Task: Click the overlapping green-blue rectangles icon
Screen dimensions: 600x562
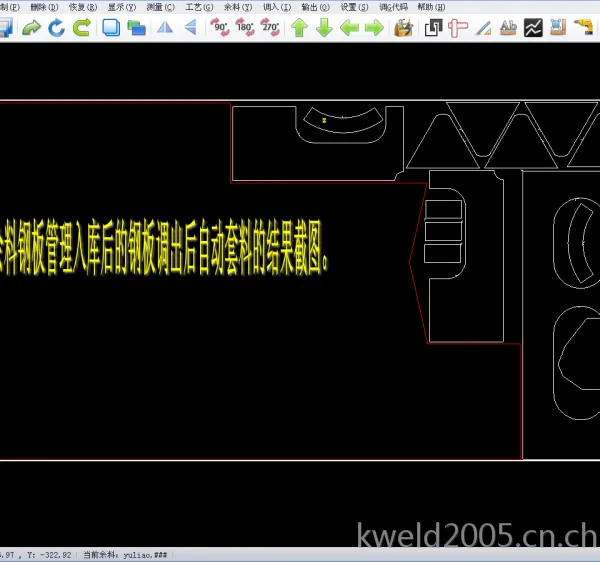Action: pos(136,28)
